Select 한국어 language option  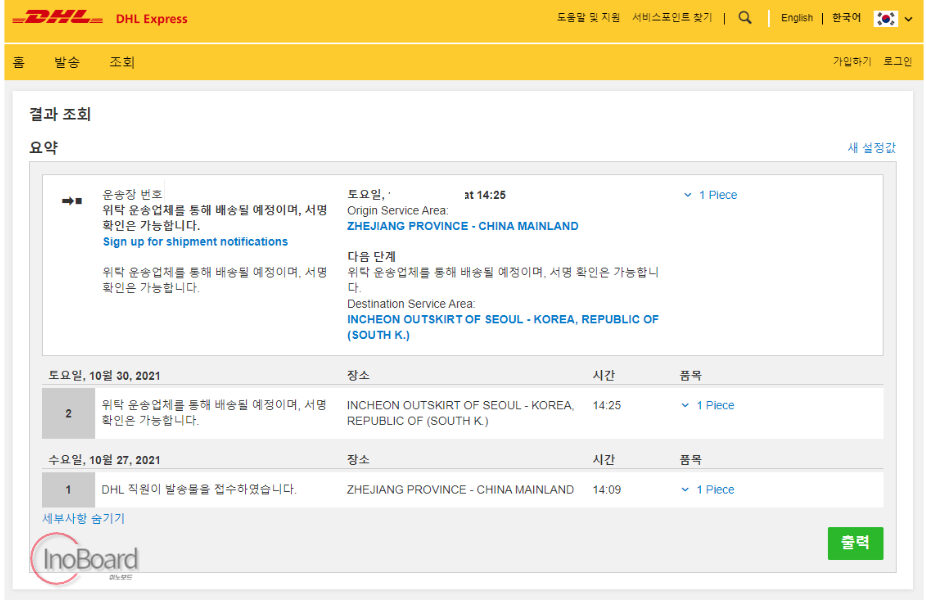coord(846,18)
